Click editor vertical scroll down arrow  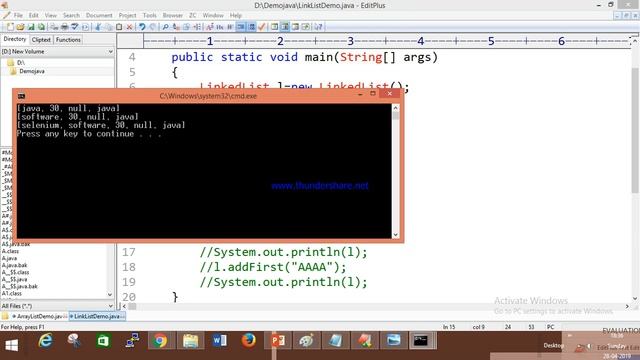pyautogui.click(x=635, y=298)
